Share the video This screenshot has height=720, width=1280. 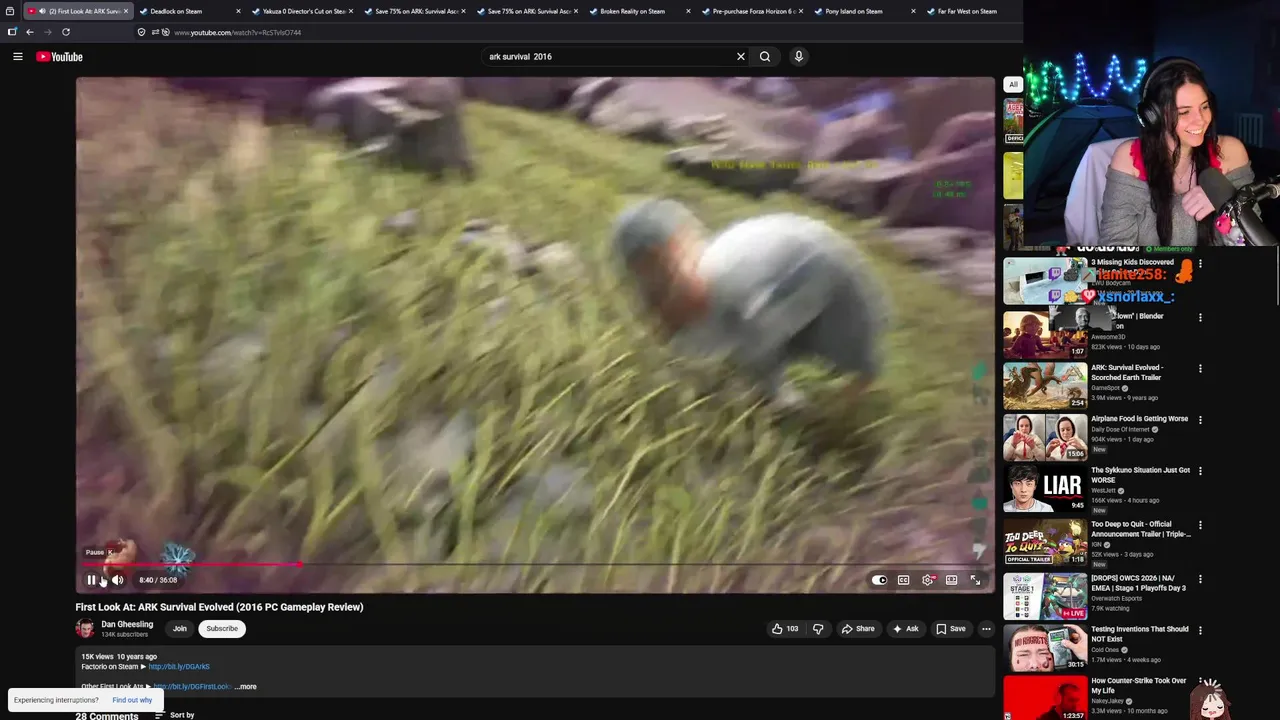[x=858, y=629]
